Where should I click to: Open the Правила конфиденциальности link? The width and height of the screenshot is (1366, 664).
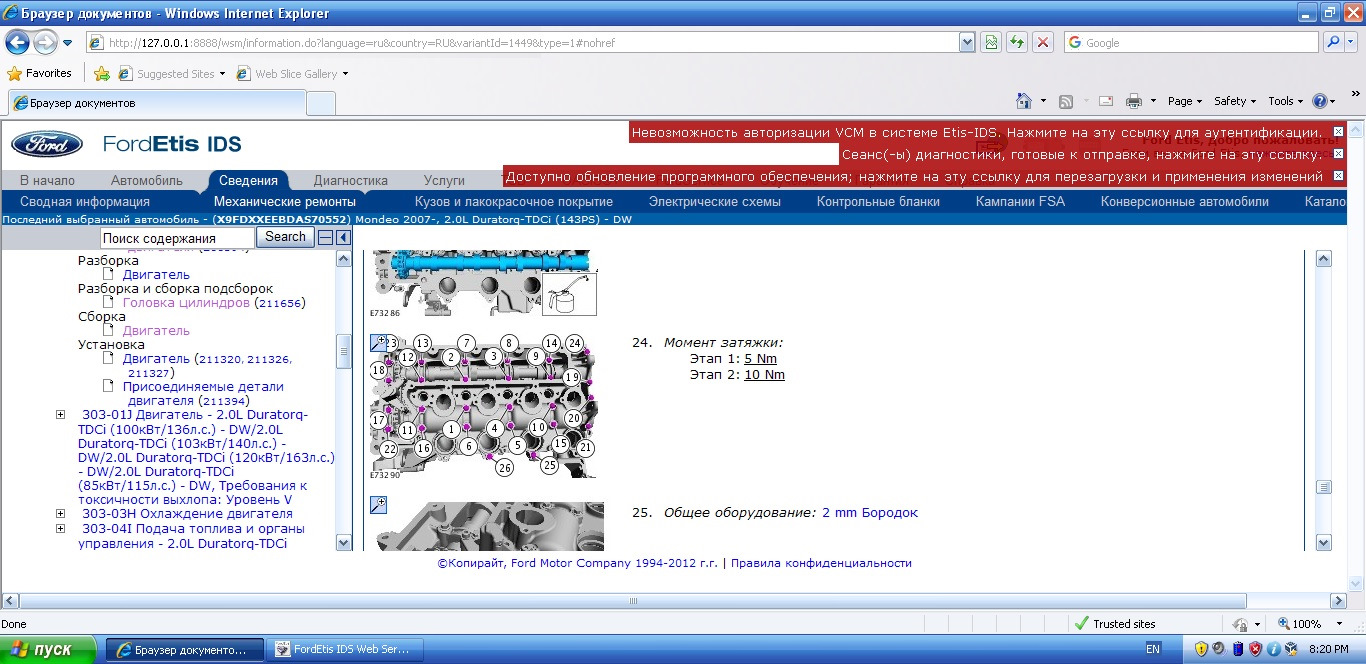(821, 563)
